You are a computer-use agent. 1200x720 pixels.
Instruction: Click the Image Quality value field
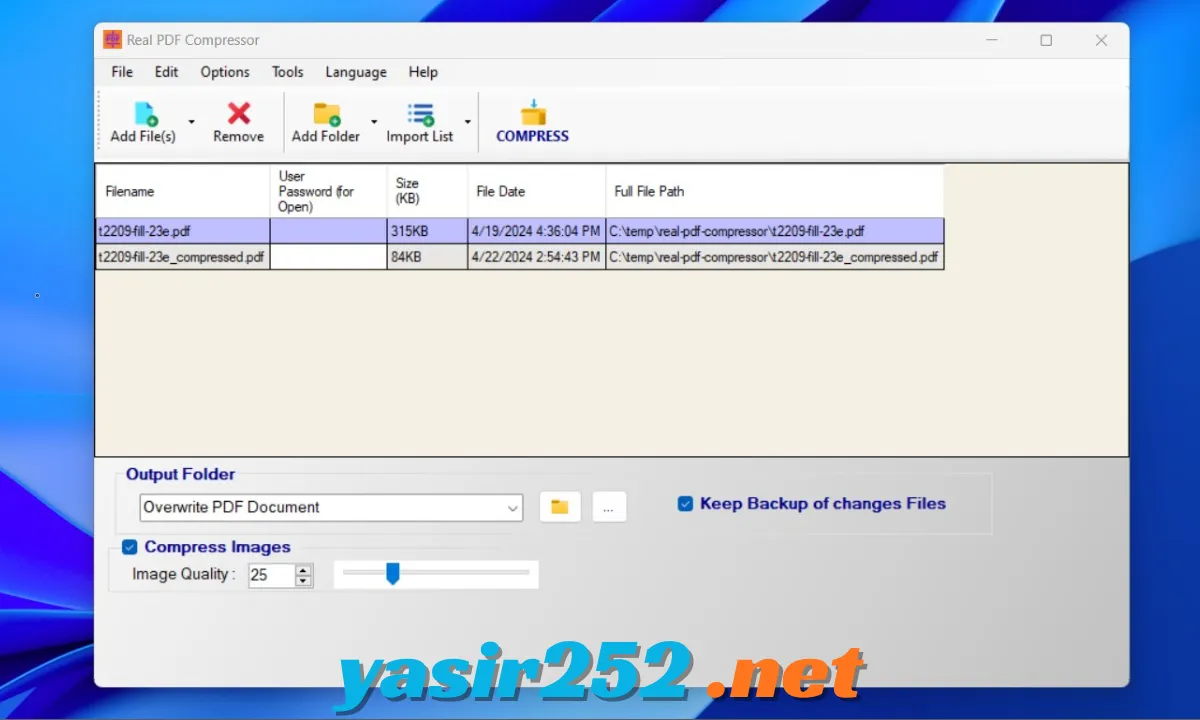tap(271, 575)
